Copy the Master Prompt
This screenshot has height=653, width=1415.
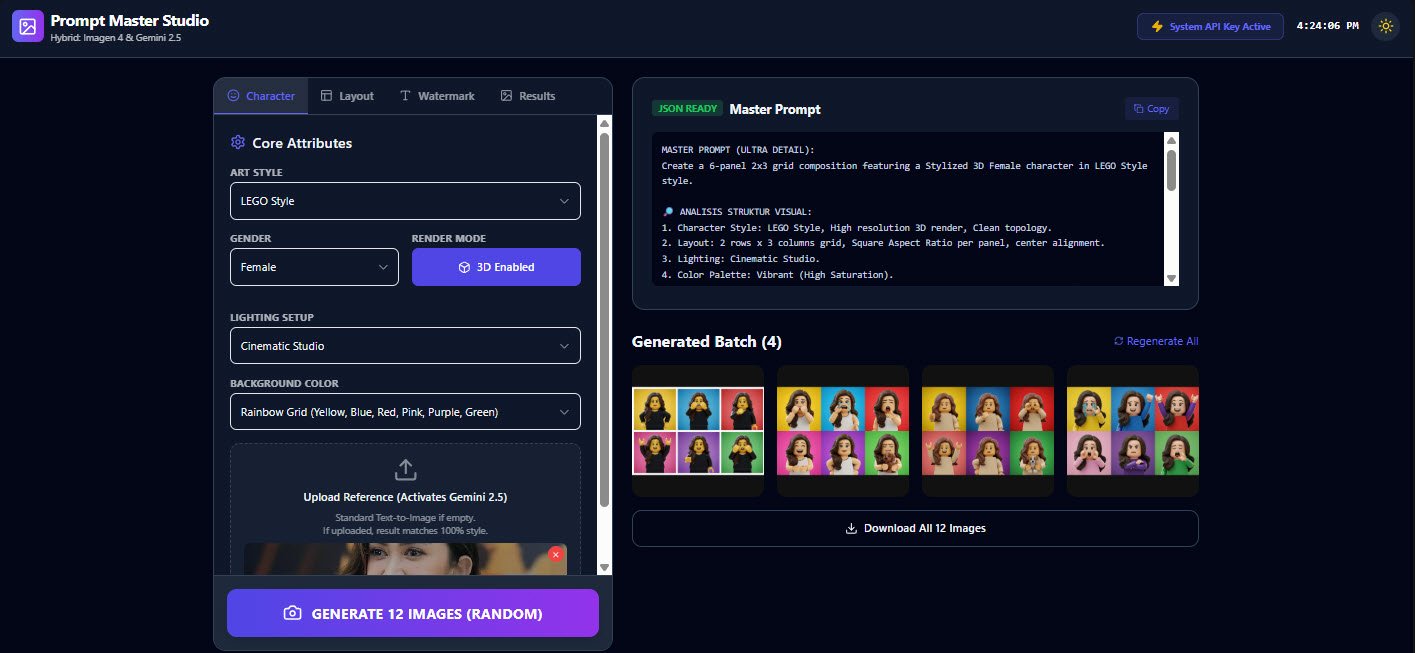coord(1152,109)
